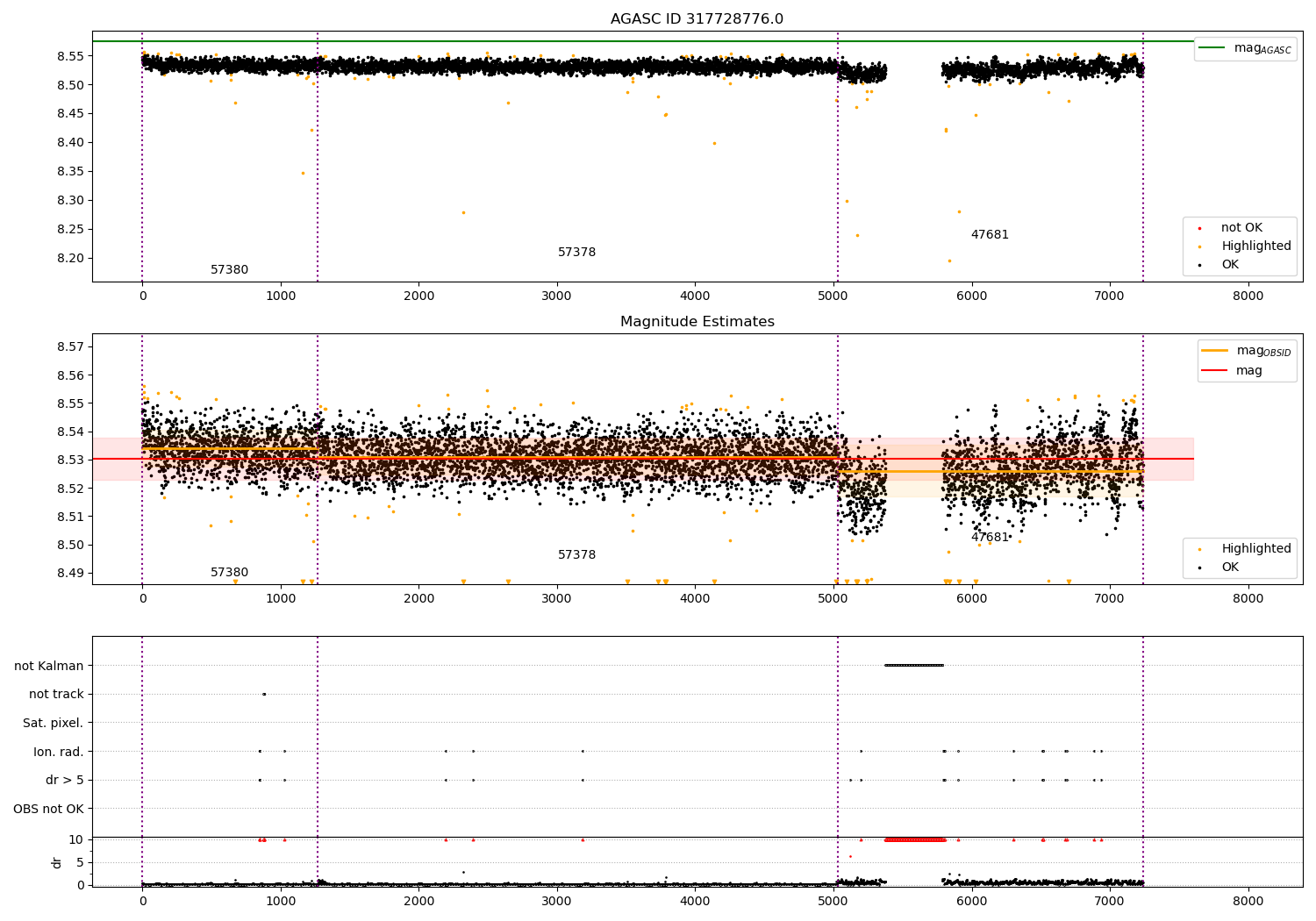The image size is (1316, 921).
Task: Click the 8.57 y-tick in middle plot
Action: 70,347
